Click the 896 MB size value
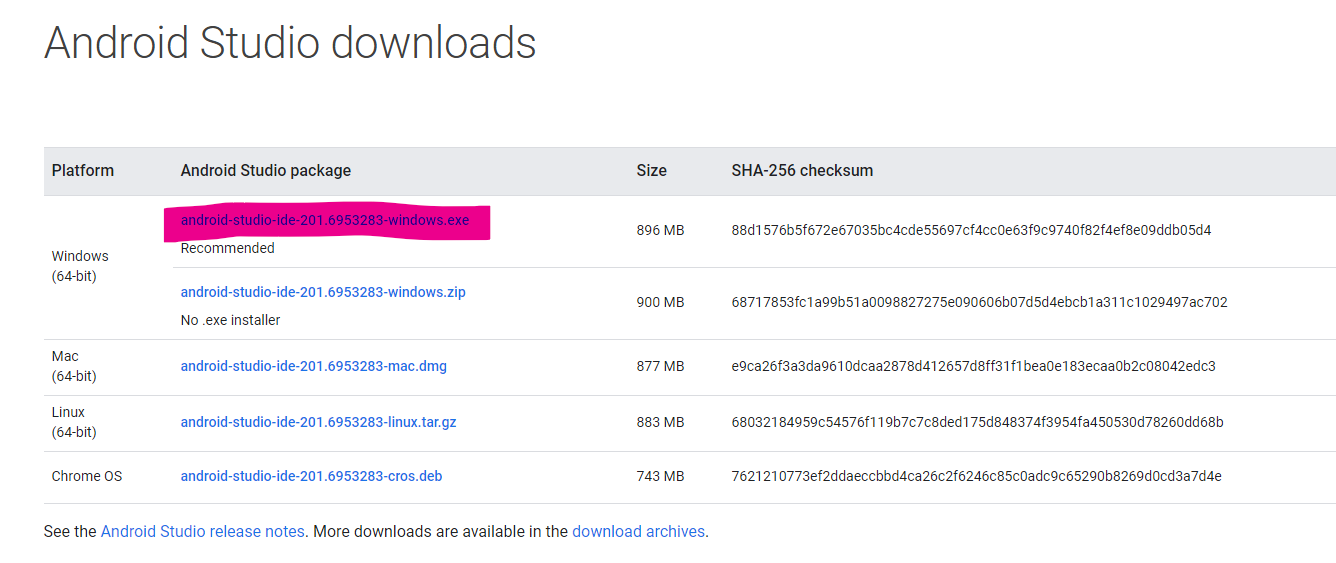 [660, 230]
